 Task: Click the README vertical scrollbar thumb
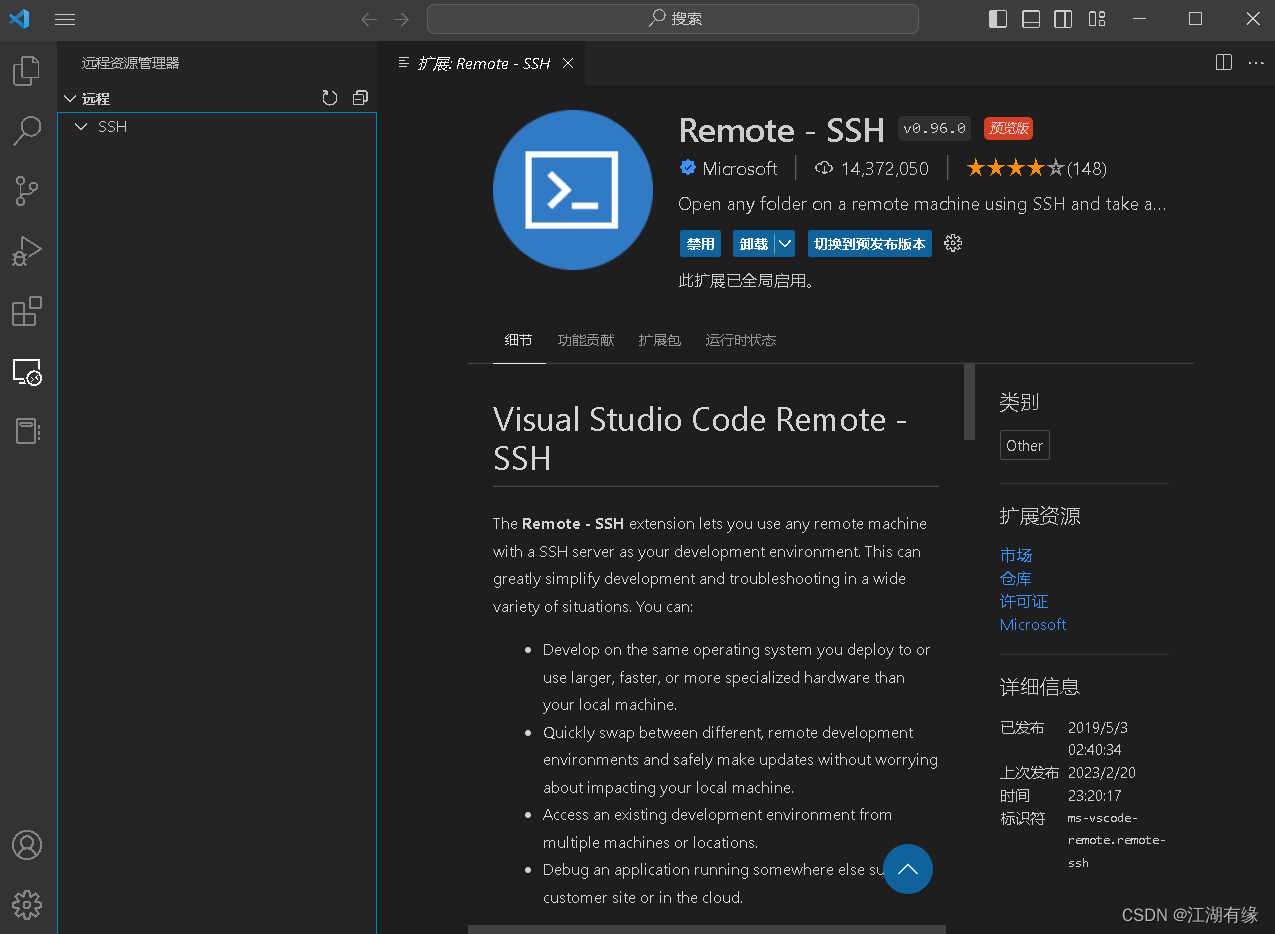click(x=969, y=402)
